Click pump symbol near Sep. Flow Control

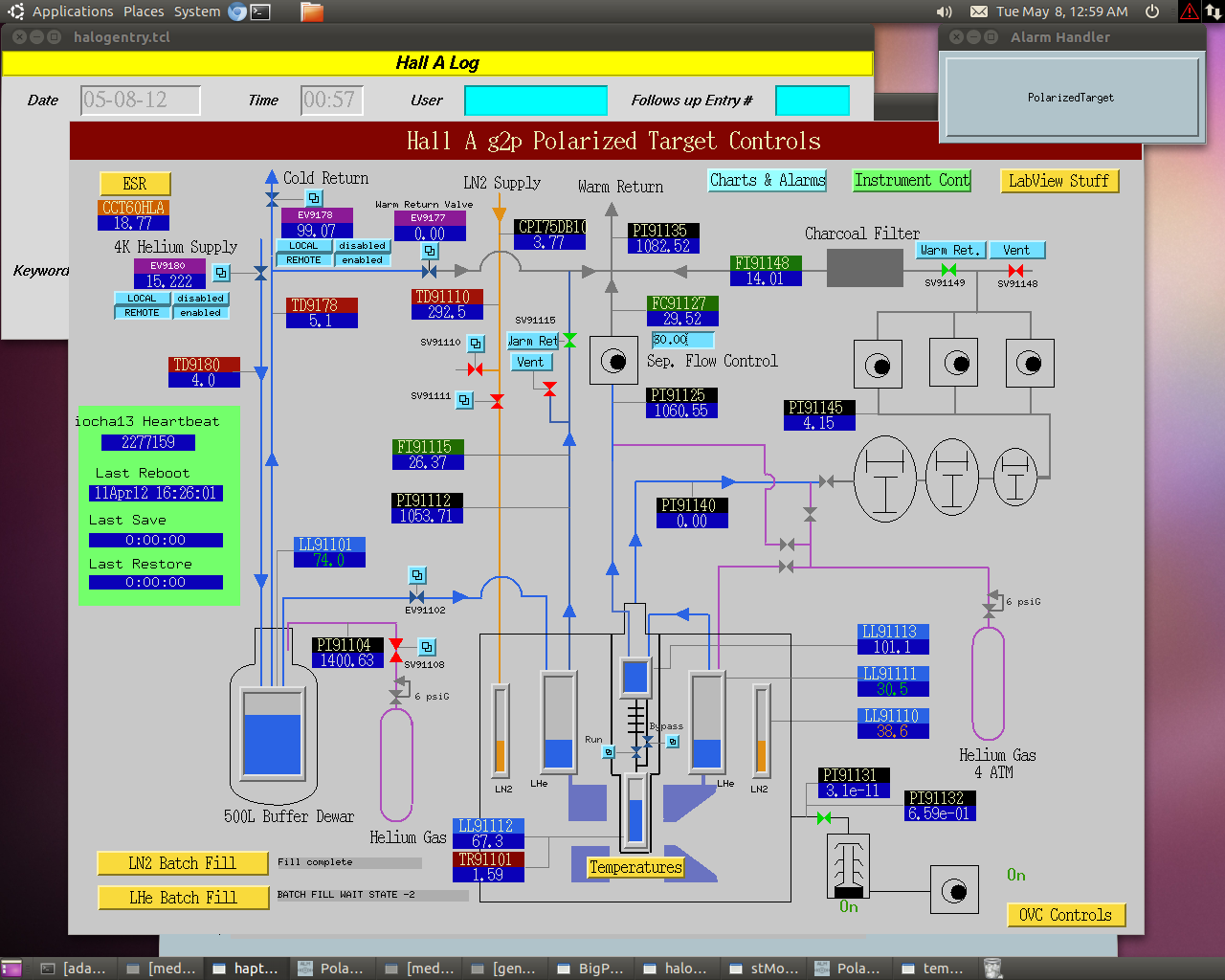tap(613, 361)
